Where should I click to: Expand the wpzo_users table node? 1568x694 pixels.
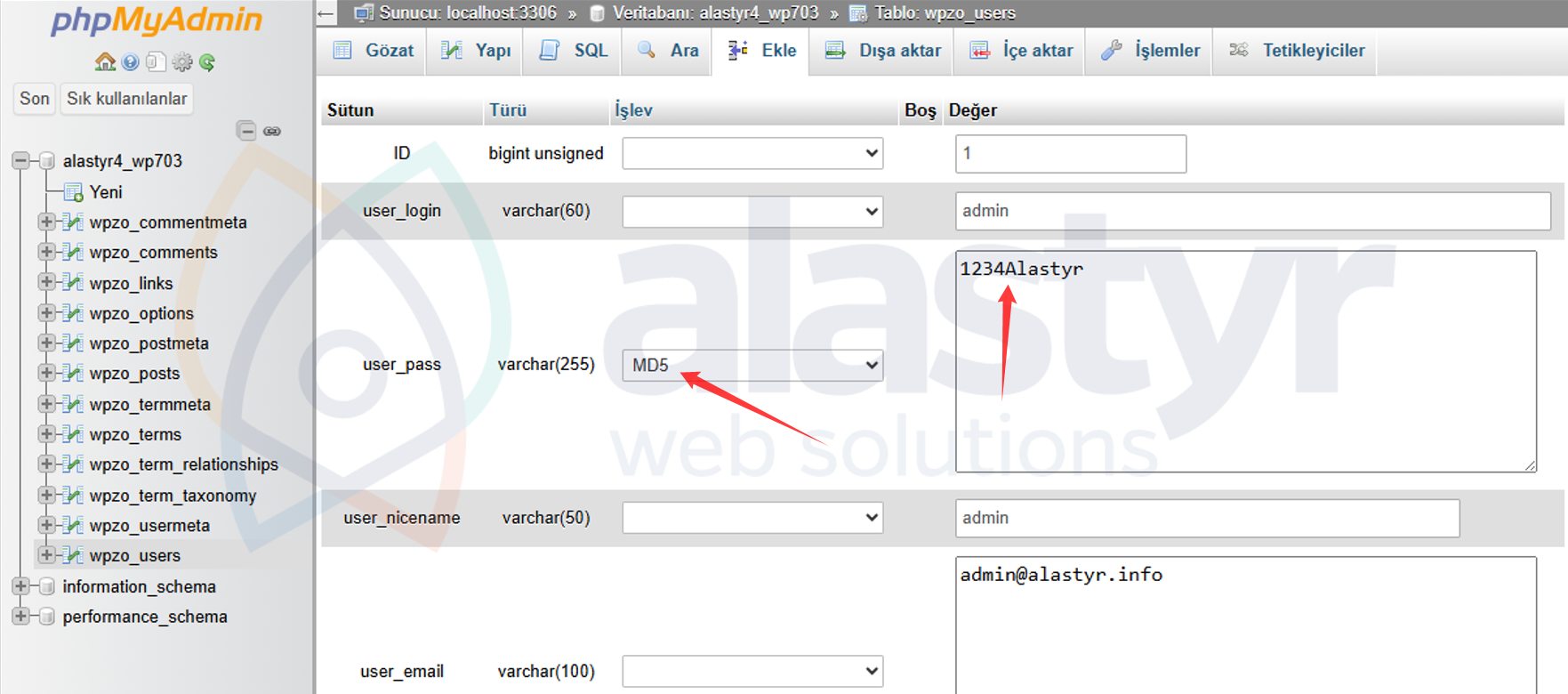click(x=46, y=555)
